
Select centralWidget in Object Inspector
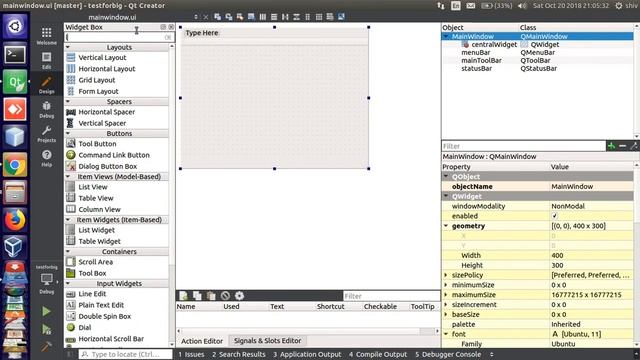pos(494,44)
